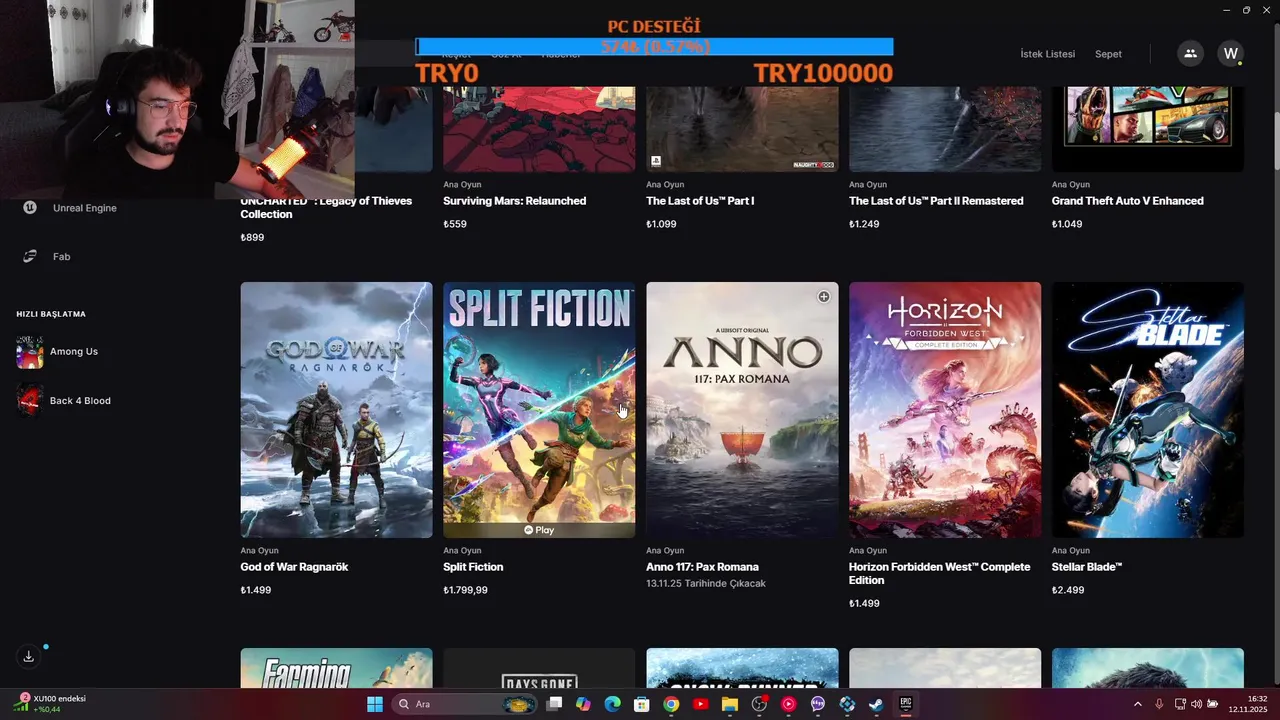Click the Windows taskbar search box
Image resolution: width=1280 pixels, height=720 pixels.
click(462, 704)
